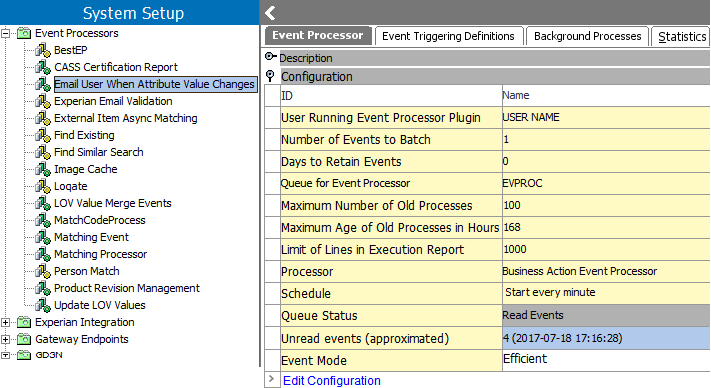Toggle the Configuration section collapsed
This screenshot has height=388, width=711.
click(x=270, y=76)
